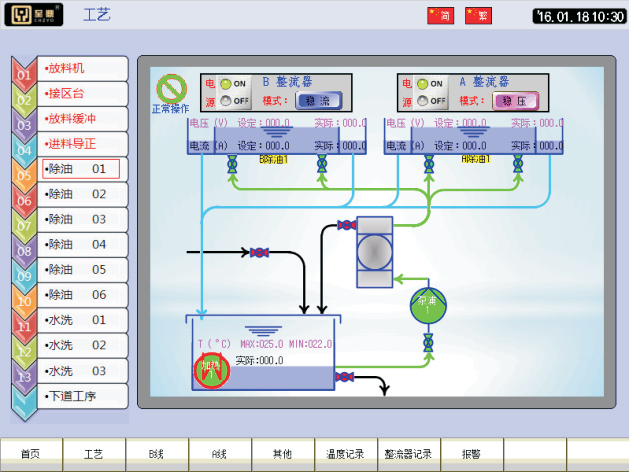Select 除油 01 in process list
This screenshot has height=472, width=629.
(x=80, y=169)
